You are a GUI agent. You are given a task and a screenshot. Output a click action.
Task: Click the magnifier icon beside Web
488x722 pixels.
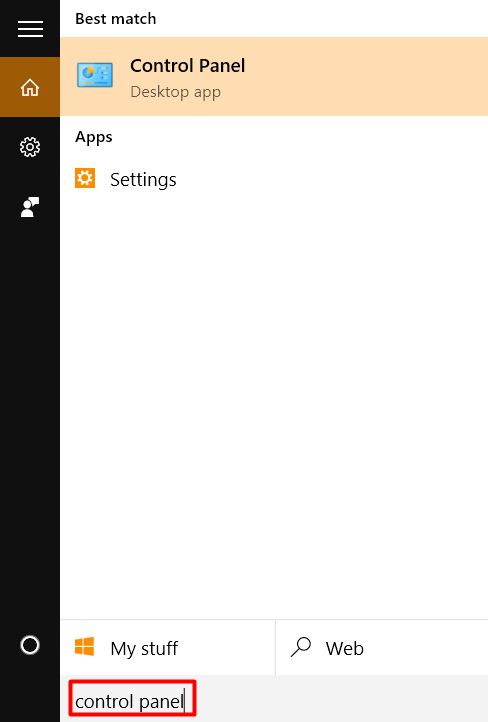tap(301, 647)
